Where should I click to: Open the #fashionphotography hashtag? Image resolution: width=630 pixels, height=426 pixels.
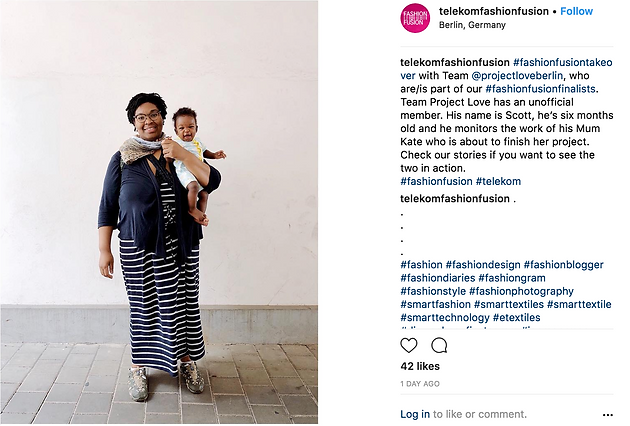[x=521, y=291]
